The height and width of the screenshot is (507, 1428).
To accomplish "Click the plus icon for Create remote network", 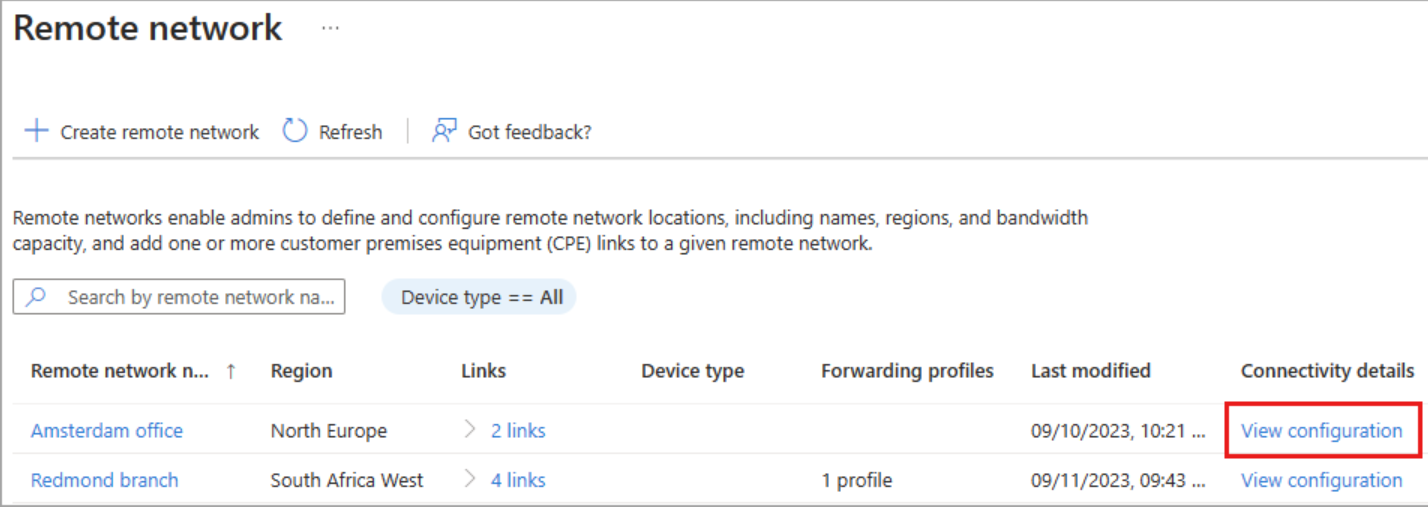I will [36, 131].
